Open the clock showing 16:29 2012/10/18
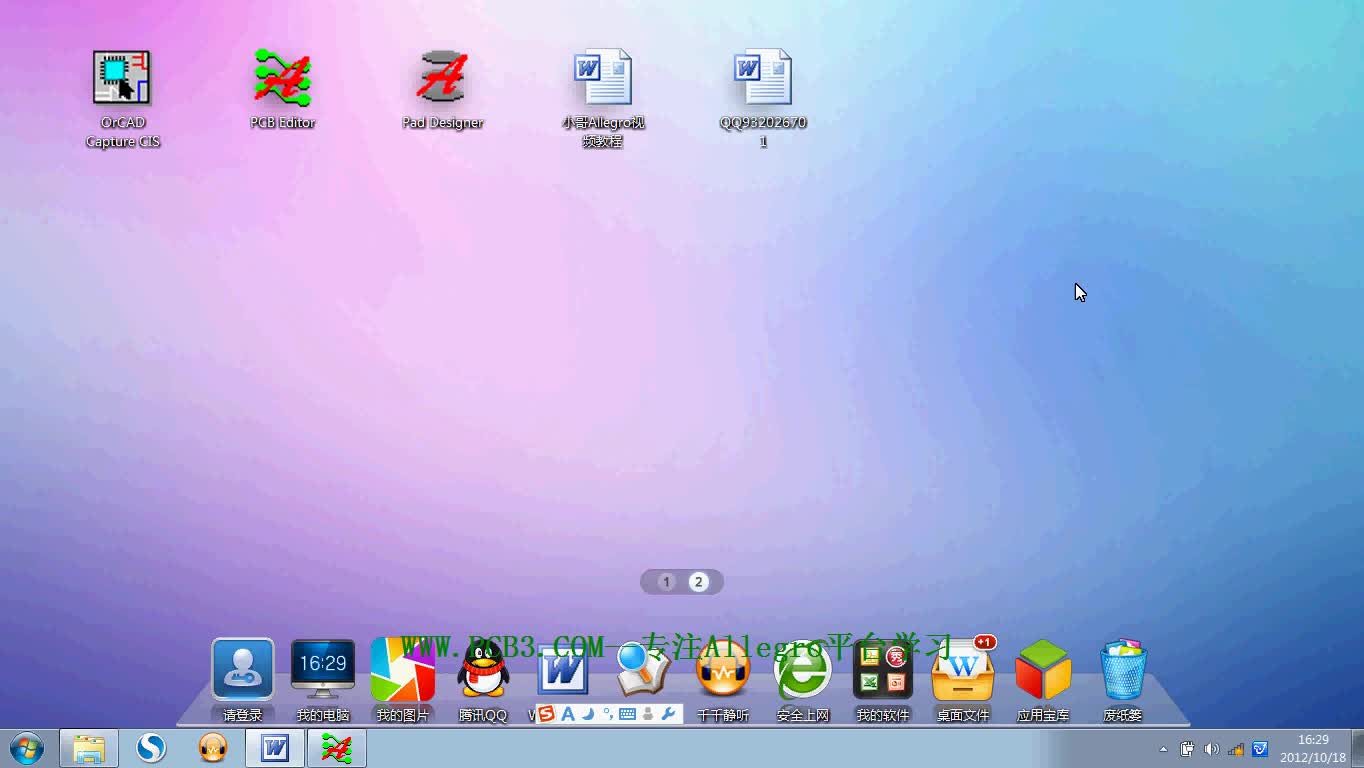Viewport: 1364px width, 768px height. [1313, 749]
